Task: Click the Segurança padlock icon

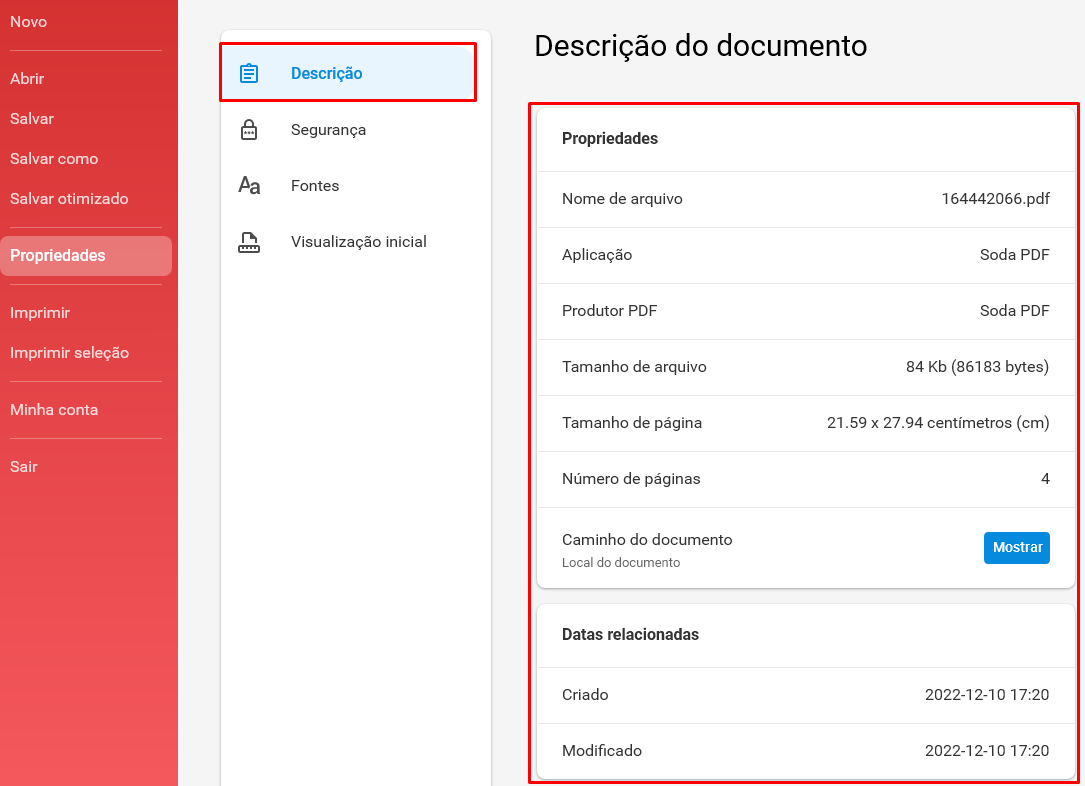Action: [249, 130]
